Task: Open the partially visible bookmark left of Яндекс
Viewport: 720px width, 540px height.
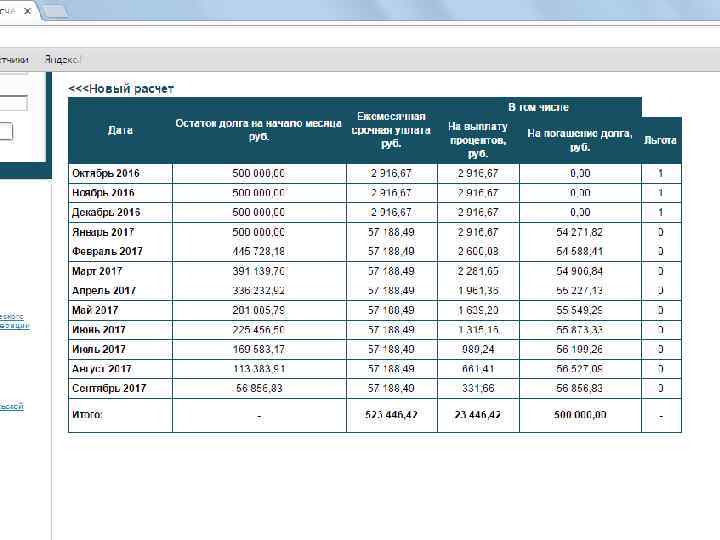Action: [x=14, y=59]
